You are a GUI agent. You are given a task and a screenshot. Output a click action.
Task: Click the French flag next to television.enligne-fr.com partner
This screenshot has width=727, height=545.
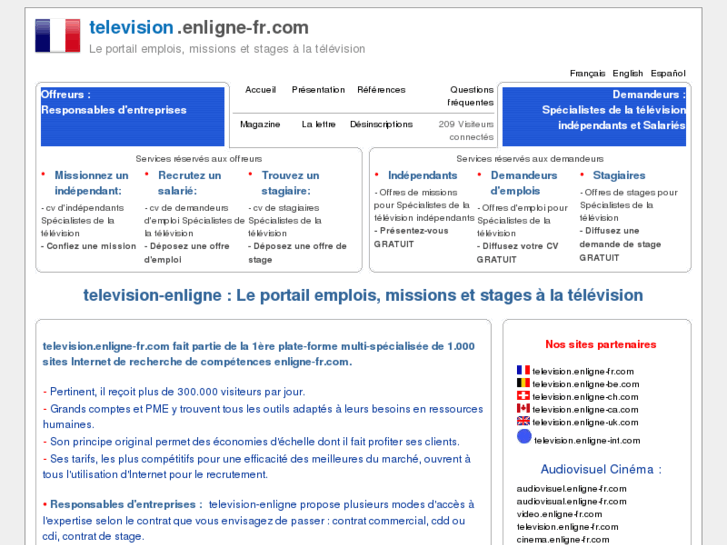point(523,370)
